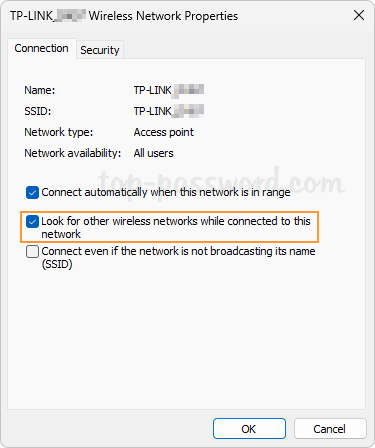Click the TP-LINK value beside Name
The image size is (375, 448).
(169, 90)
